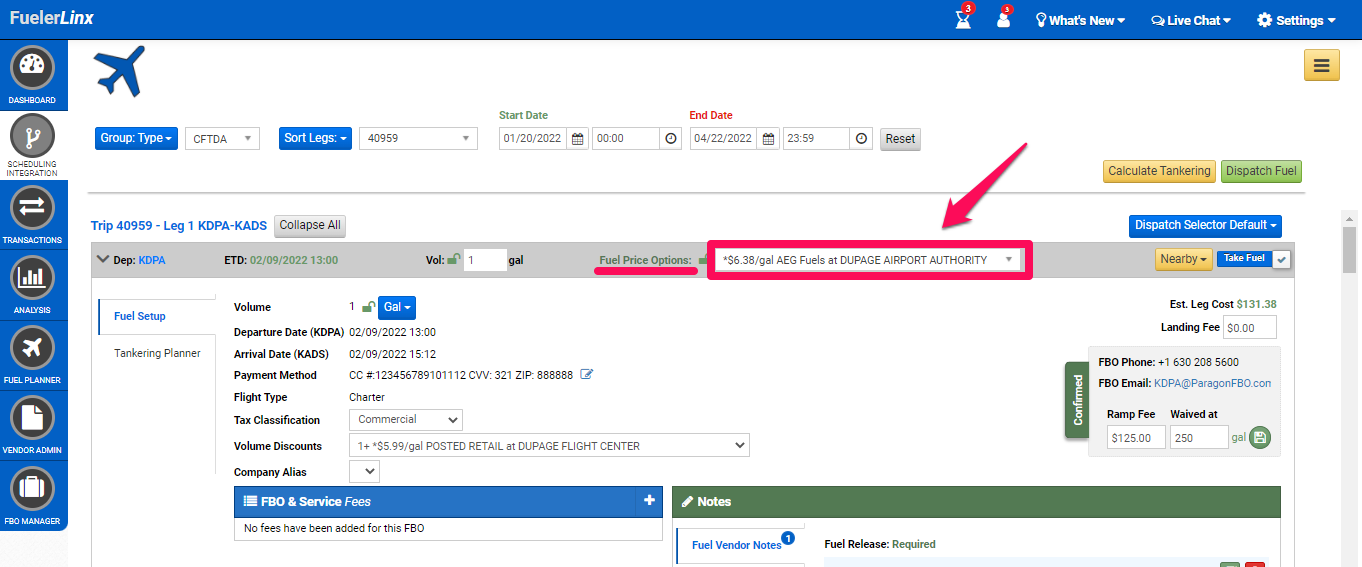Click the Reset button
Image resolution: width=1362 pixels, height=567 pixels.
(x=900, y=139)
